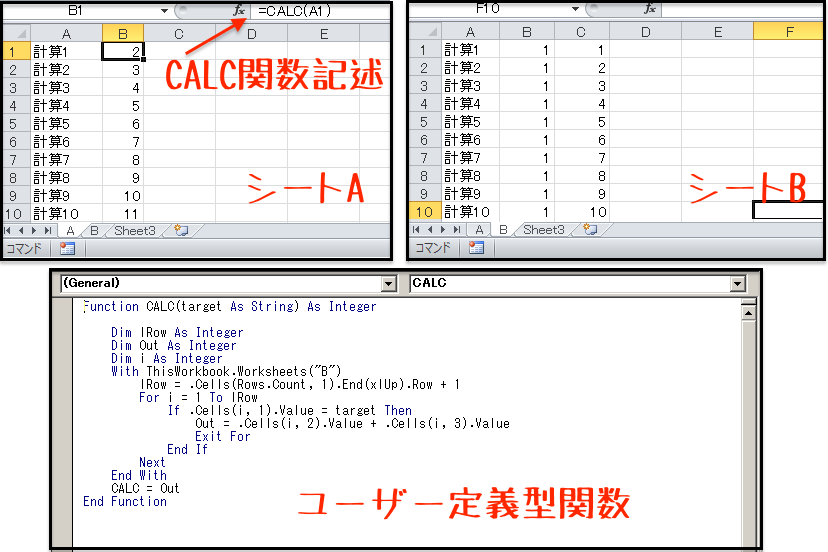Select row 10 header in sheet B window
The height and width of the screenshot is (552, 828).
point(426,212)
